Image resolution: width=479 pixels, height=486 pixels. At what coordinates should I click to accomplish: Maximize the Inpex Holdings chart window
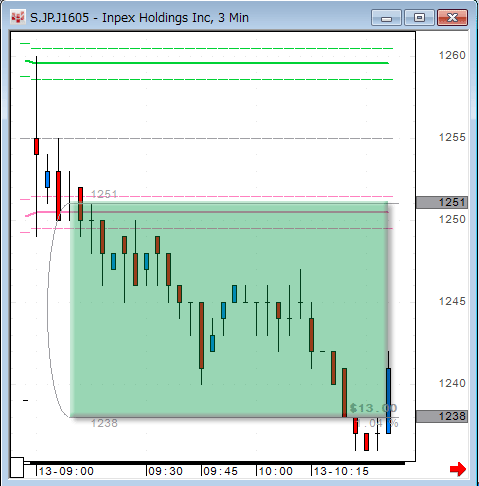click(x=419, y=18)
